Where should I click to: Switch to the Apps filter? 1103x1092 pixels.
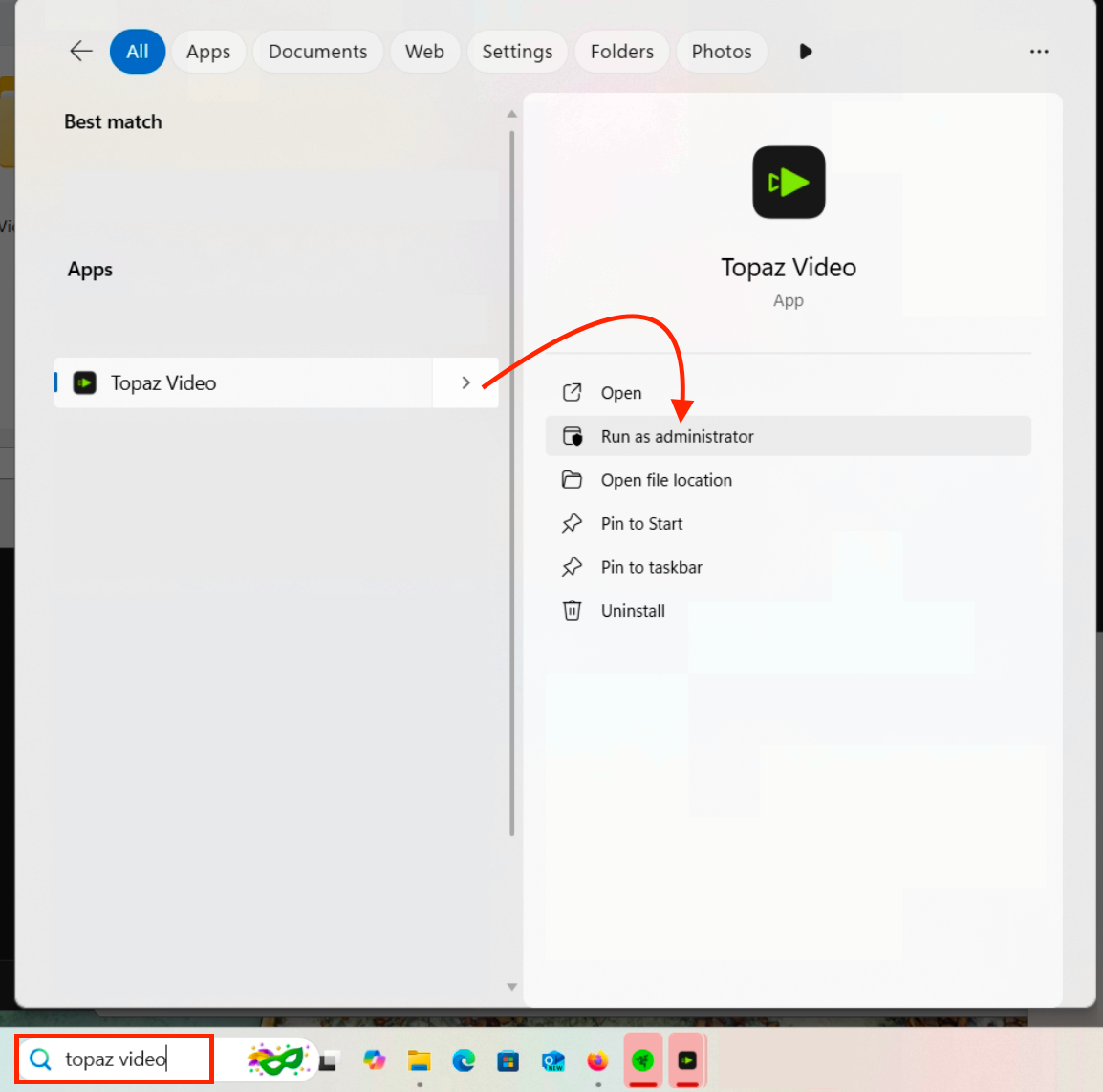tap(208, 52)
